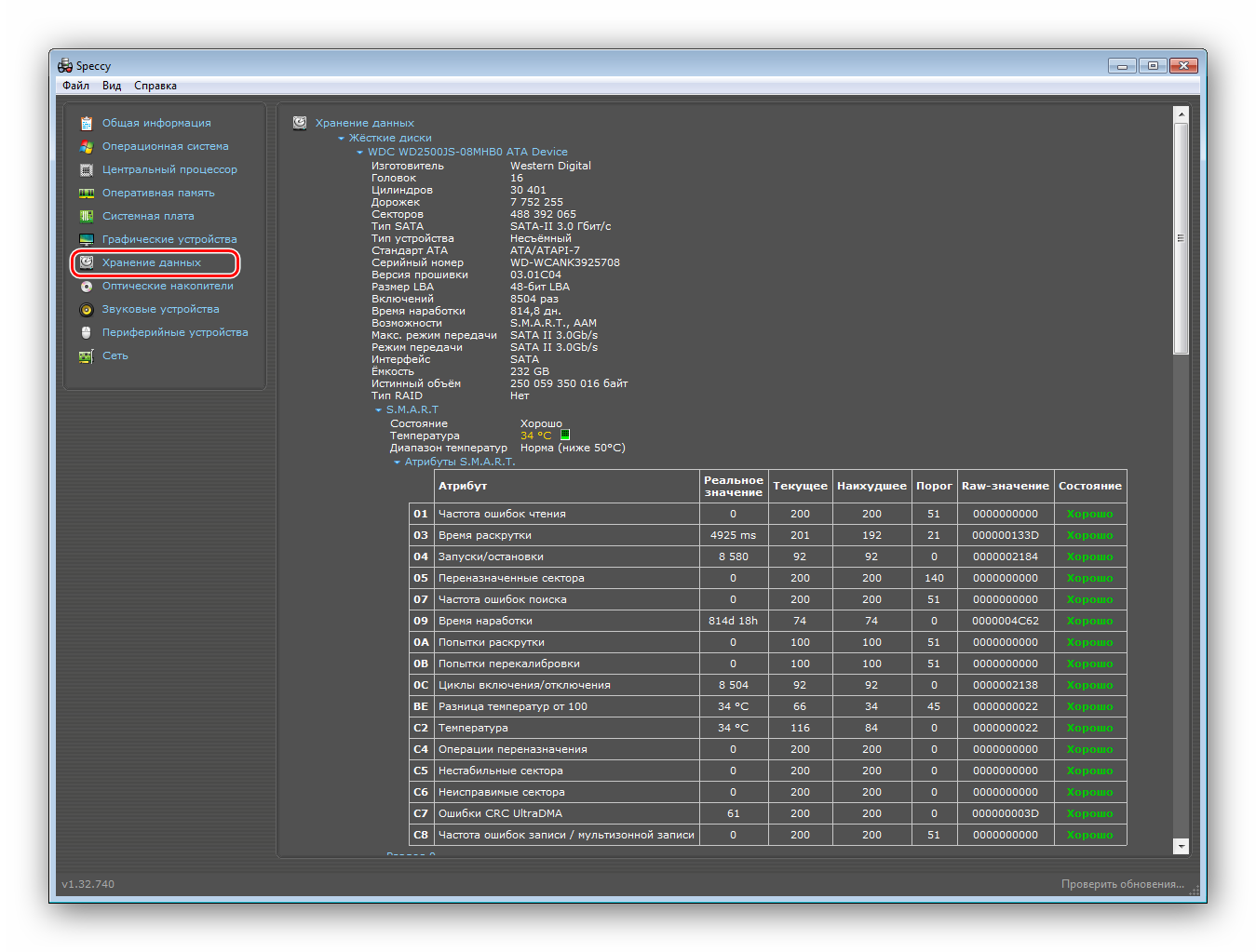1256x952 pixels.
Task: Click the Хранение данных sidebar drive icon
Action: pyautogui.click(x=87, y=262)
